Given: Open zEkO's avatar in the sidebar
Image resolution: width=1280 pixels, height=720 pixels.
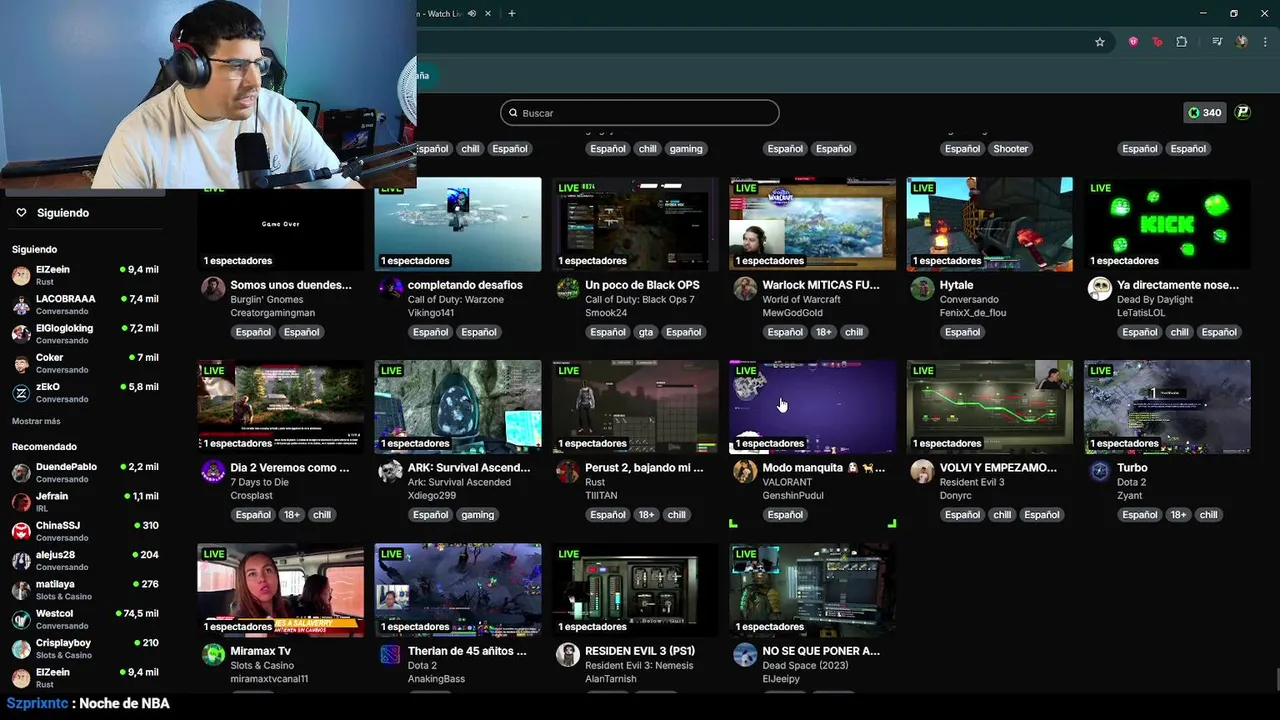Looking at the screenshot, I should 21,393.
